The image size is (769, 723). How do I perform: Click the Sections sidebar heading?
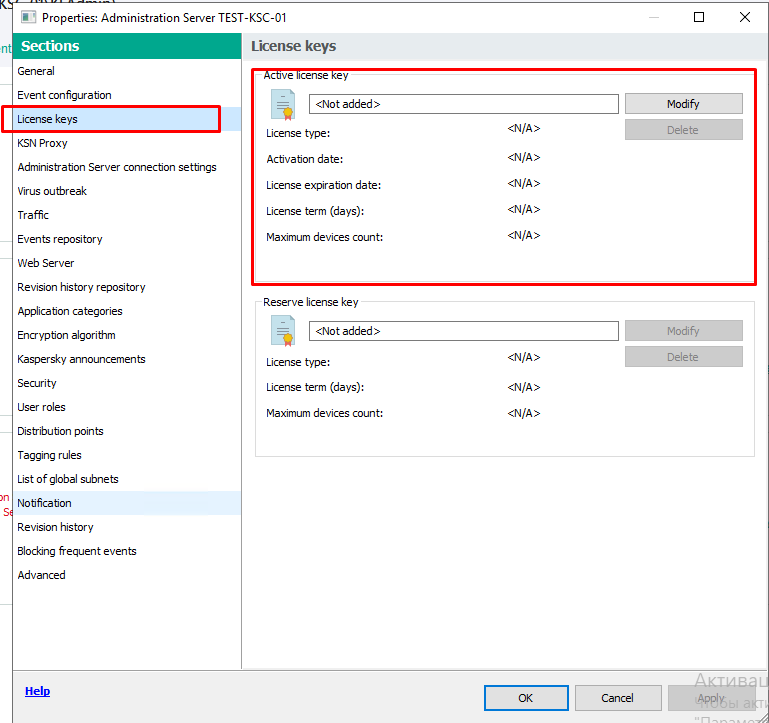(x=50, y=46)
